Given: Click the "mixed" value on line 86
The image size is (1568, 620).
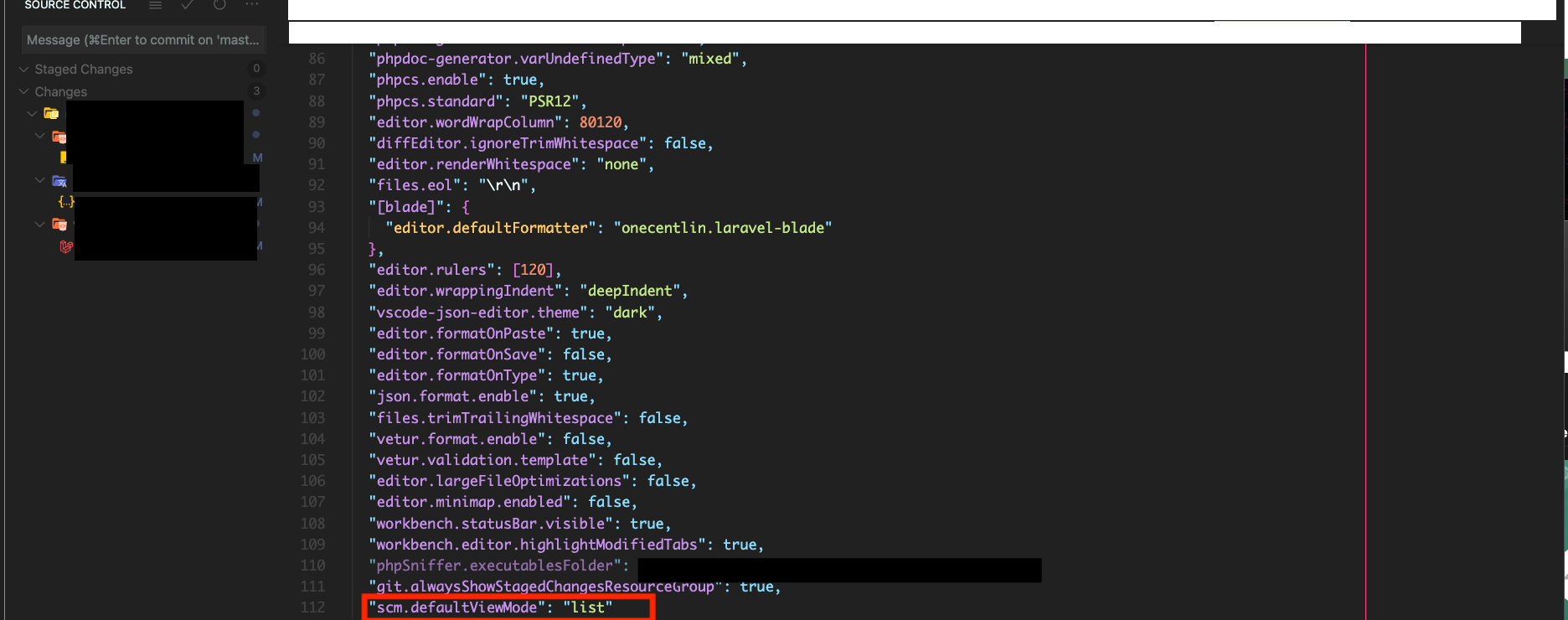Looking at the screenshot, I should click(710, 59).
